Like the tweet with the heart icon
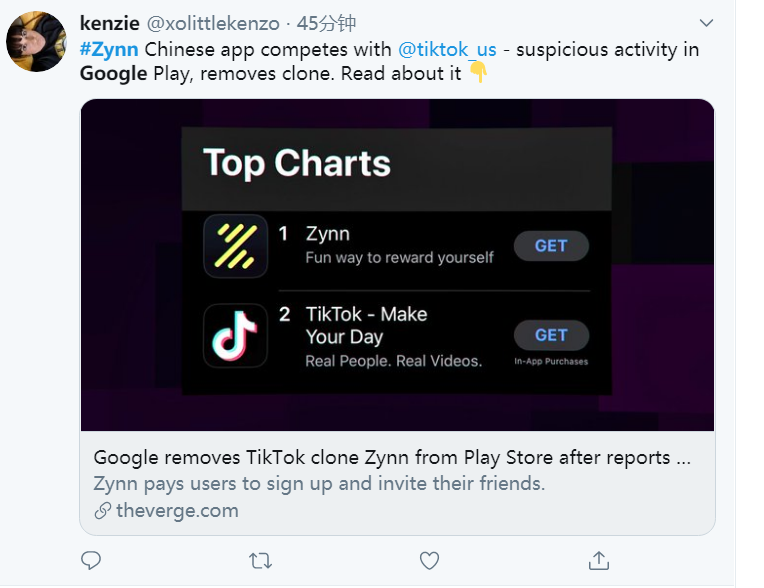 click(x=429, y=560)
